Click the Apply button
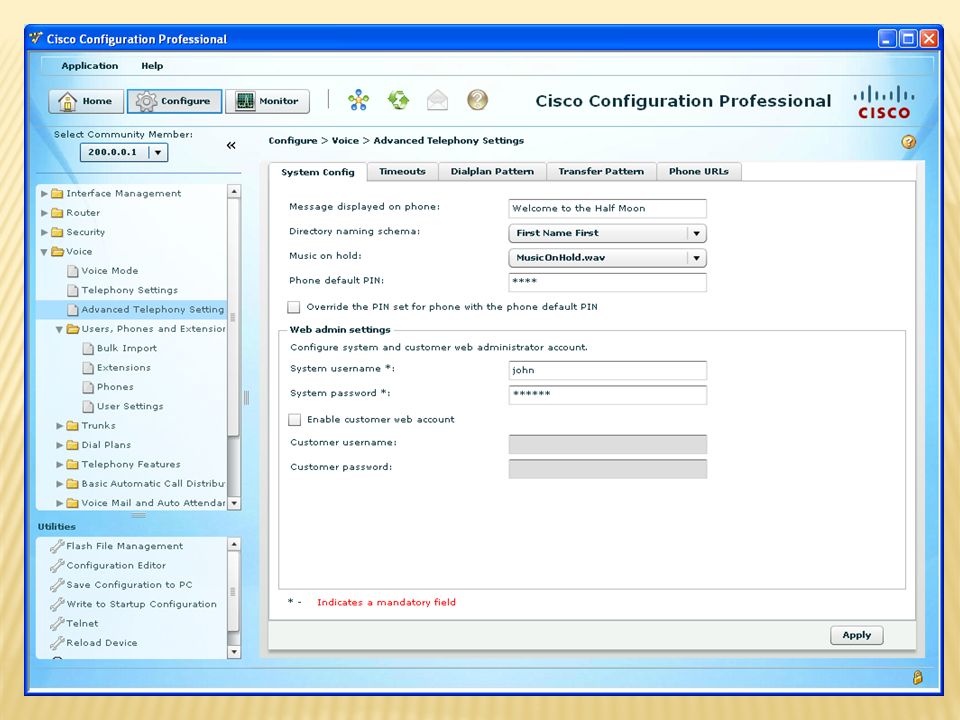The height and width of the screenshot is (720, 960). click(x=857, y=635)
